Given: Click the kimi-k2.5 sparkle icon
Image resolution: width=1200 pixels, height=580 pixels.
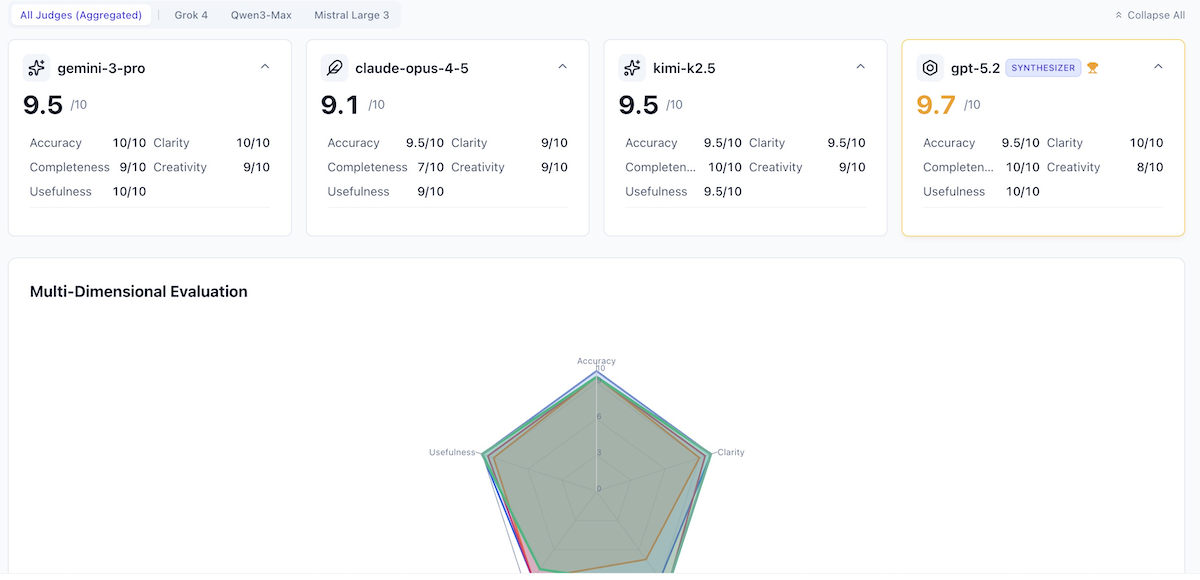Looking at the screenshot, I should [x=632, y=68].
